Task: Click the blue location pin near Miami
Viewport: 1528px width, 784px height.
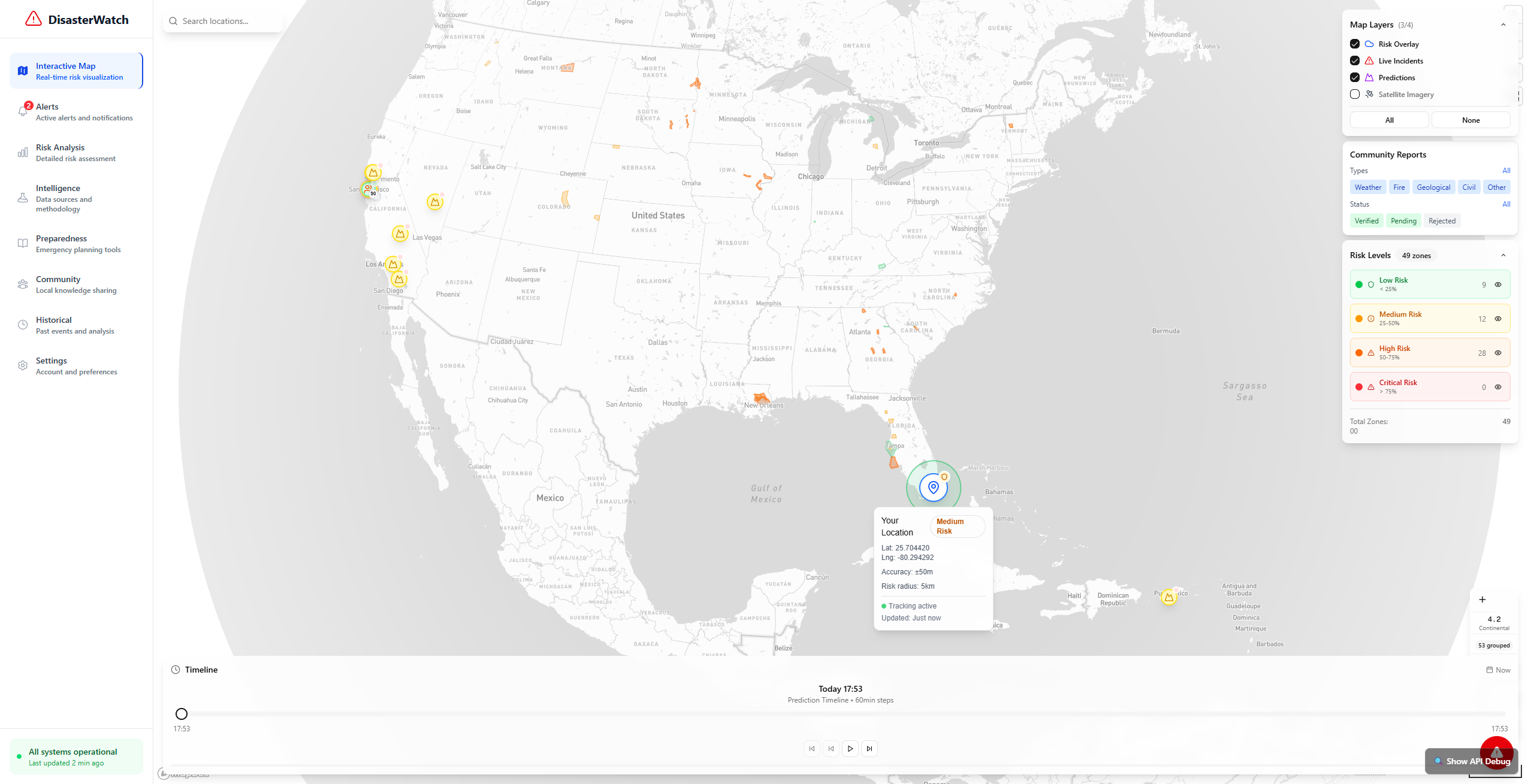Action: click(933, 487)
